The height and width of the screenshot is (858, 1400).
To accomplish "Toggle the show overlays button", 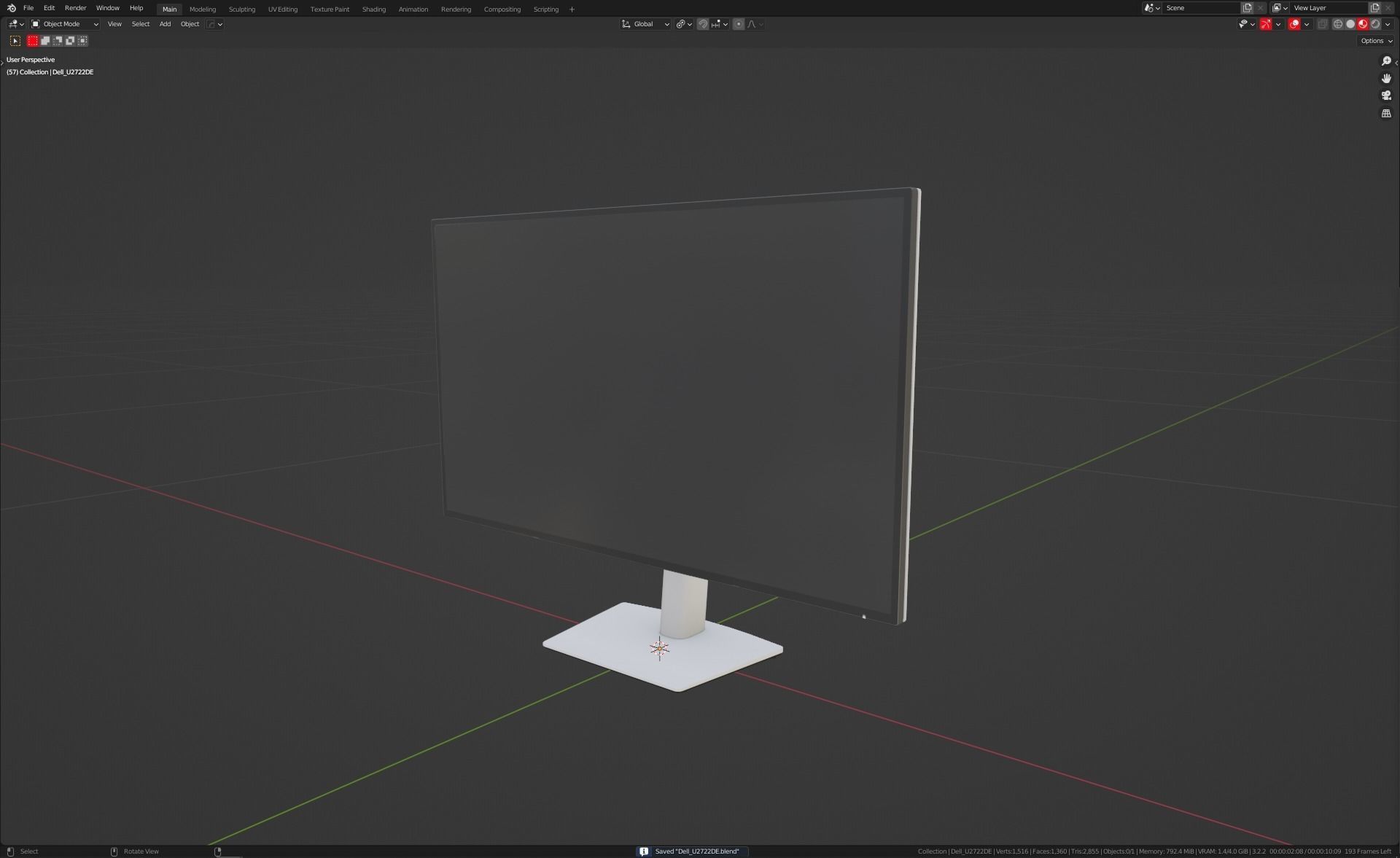I will coord(1294,24).
